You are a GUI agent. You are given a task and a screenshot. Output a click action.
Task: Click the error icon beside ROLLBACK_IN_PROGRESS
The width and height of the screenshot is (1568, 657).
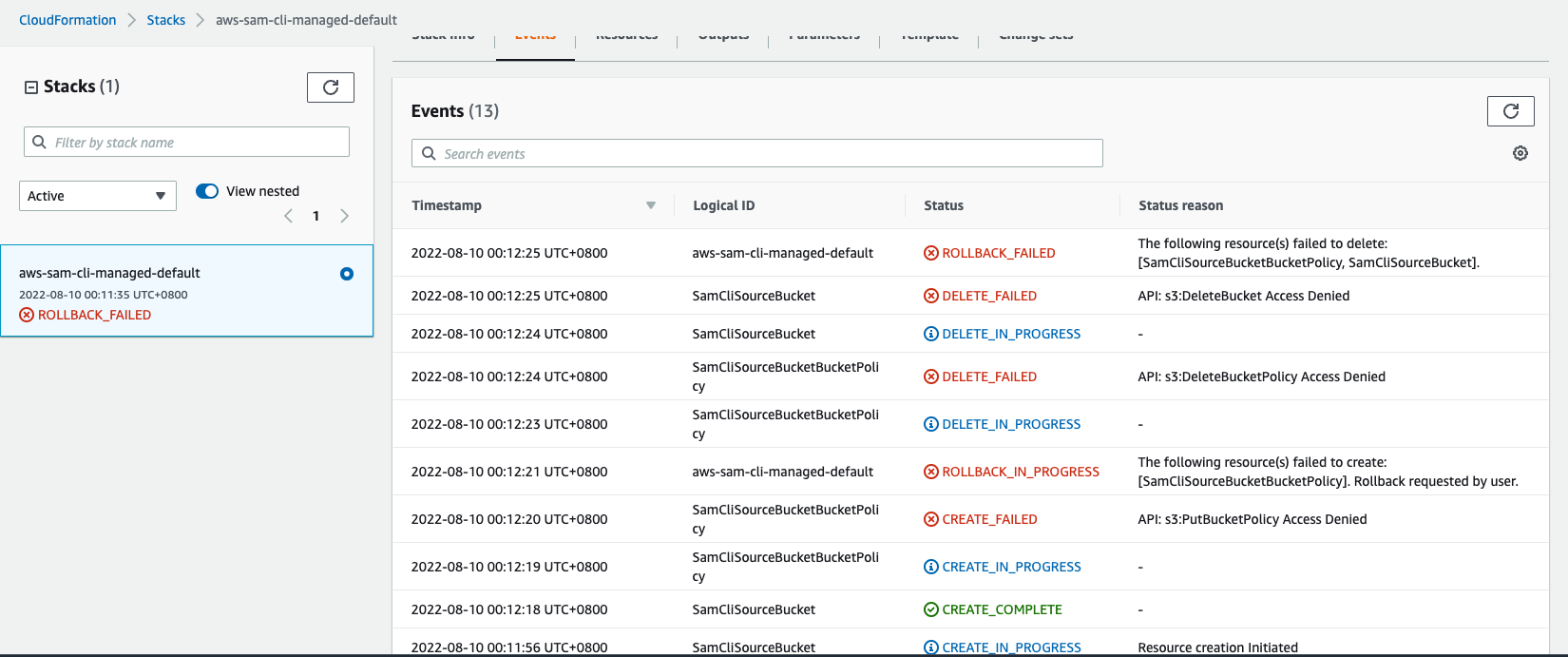pos(931,472)
